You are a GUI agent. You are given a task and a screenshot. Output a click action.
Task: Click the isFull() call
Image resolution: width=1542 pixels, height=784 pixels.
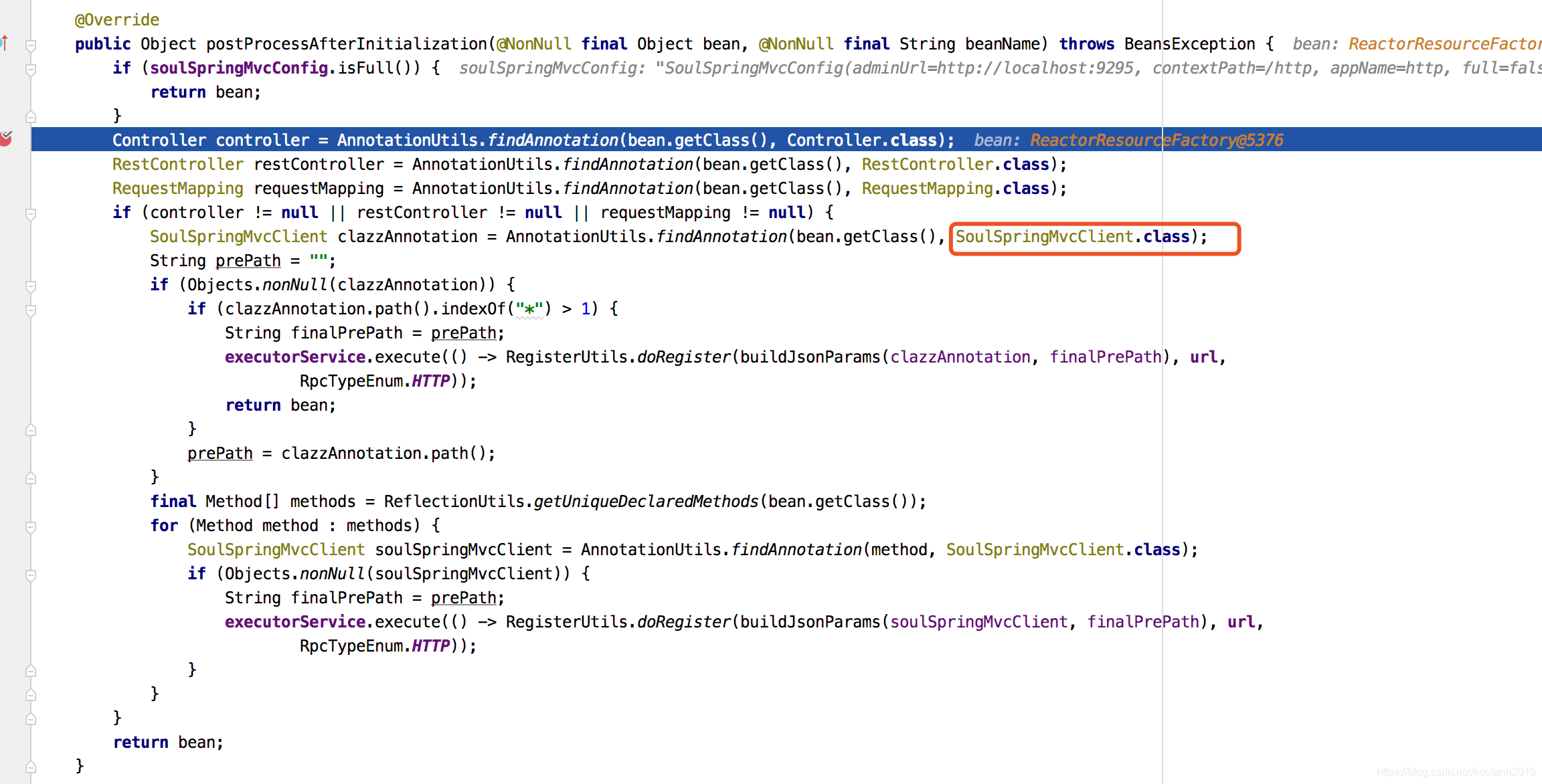pyautogui.click(x=379, y=68)
